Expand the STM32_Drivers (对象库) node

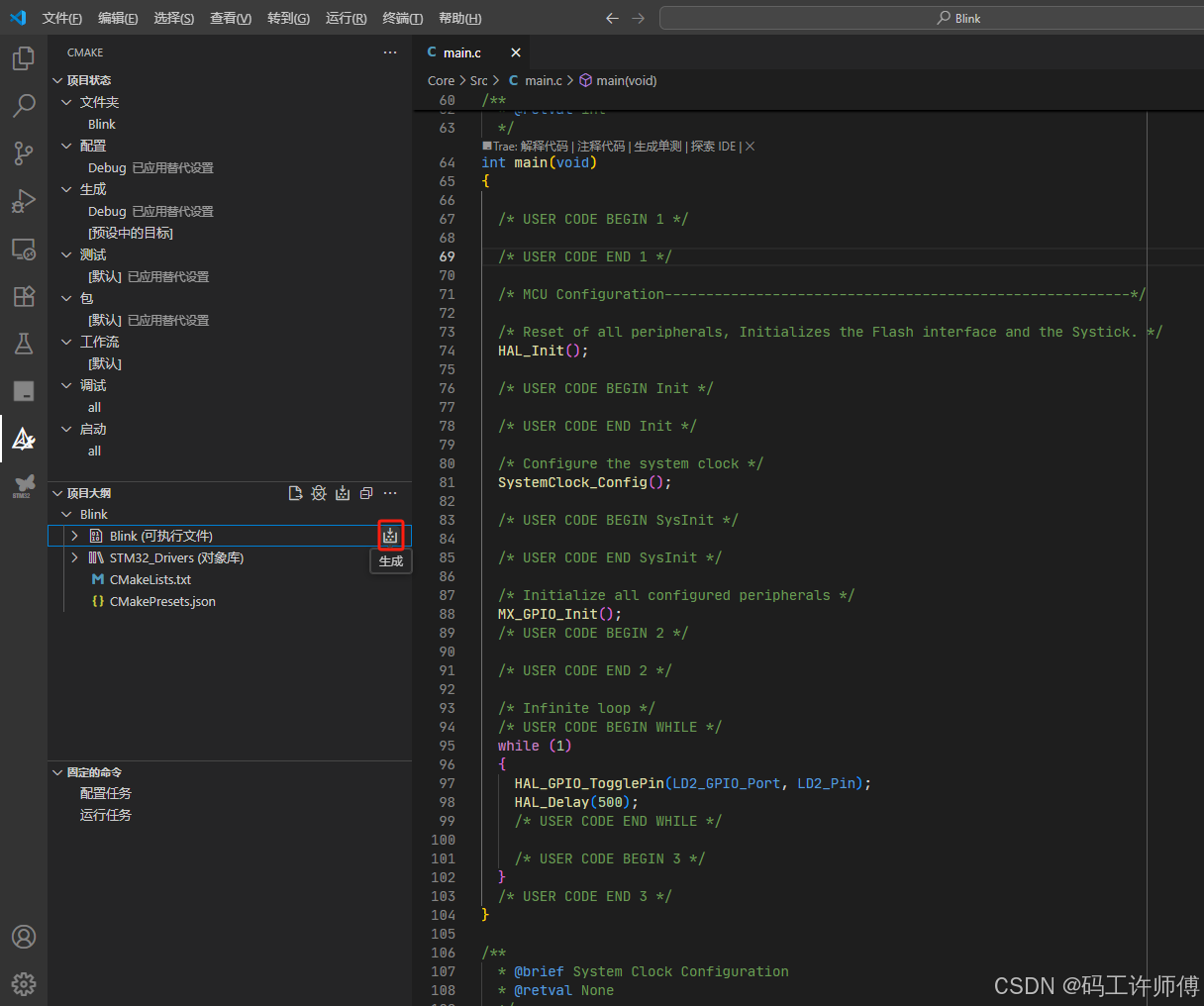coord(74,557)
